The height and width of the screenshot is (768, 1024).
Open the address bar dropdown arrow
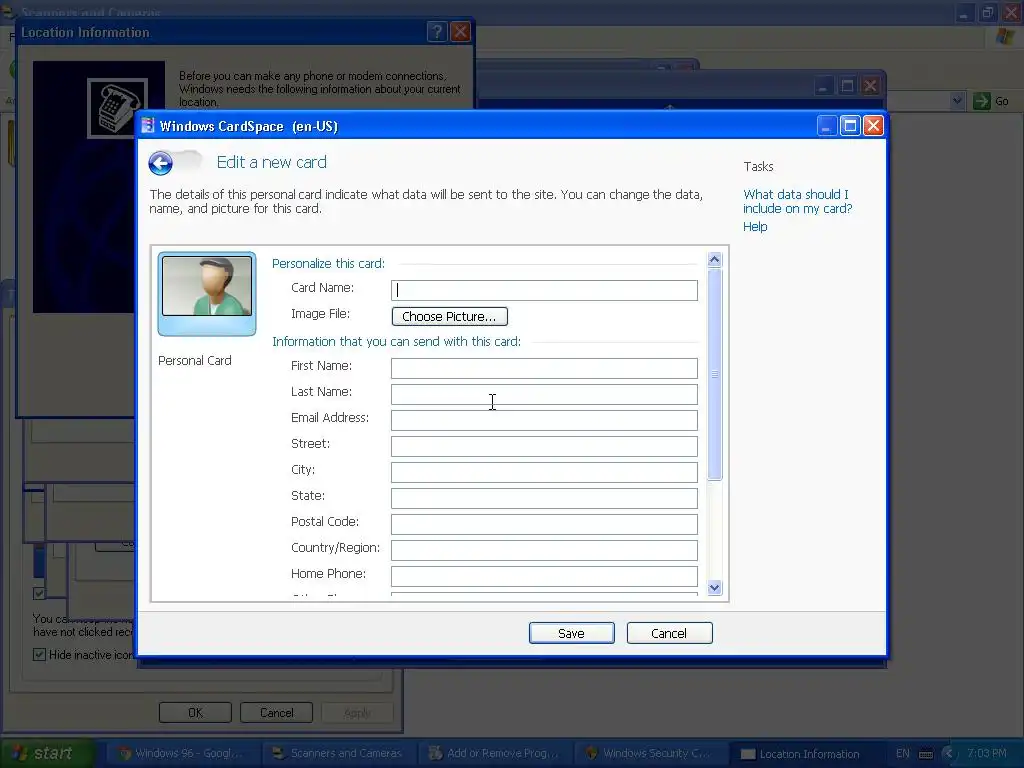pos(957,101)
